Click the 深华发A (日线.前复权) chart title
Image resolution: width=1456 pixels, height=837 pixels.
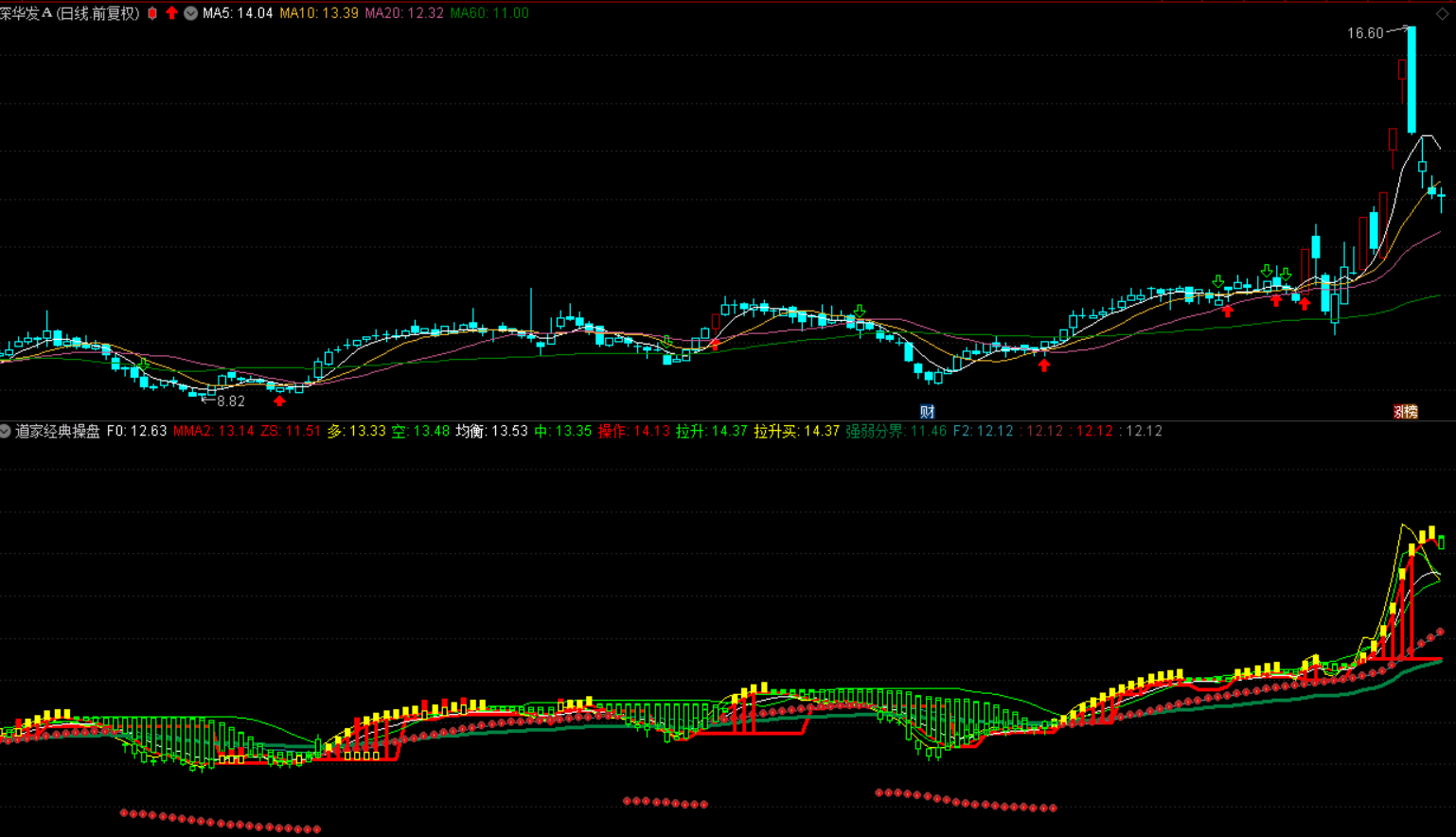pyautogui.click(x=70, y=13)
